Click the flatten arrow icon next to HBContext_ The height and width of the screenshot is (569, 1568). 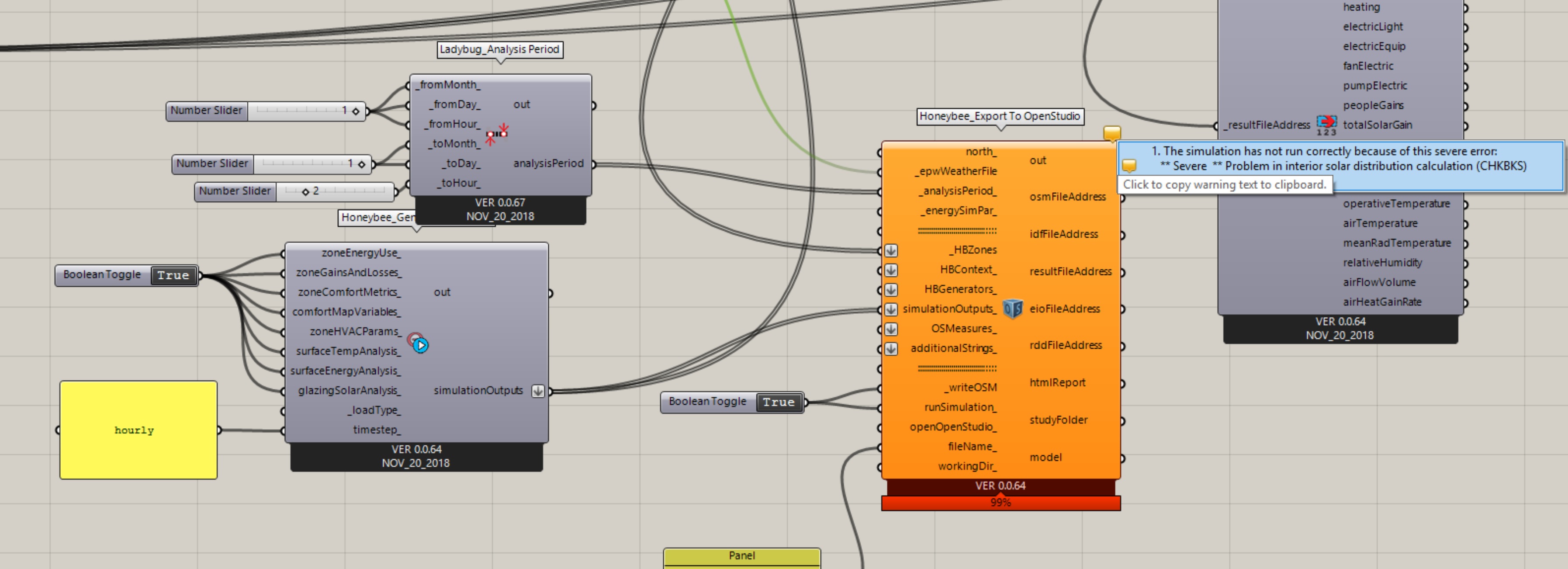click(891, 270)
